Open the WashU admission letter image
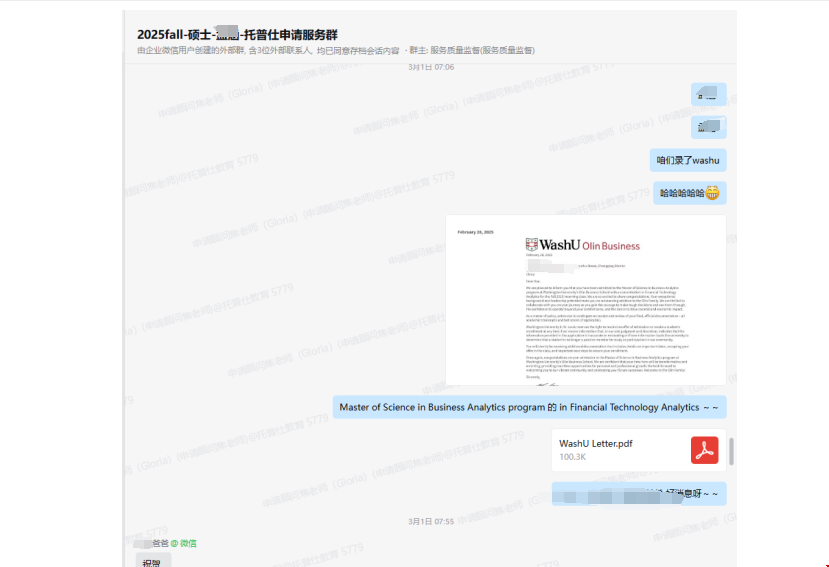 (586, 300)
